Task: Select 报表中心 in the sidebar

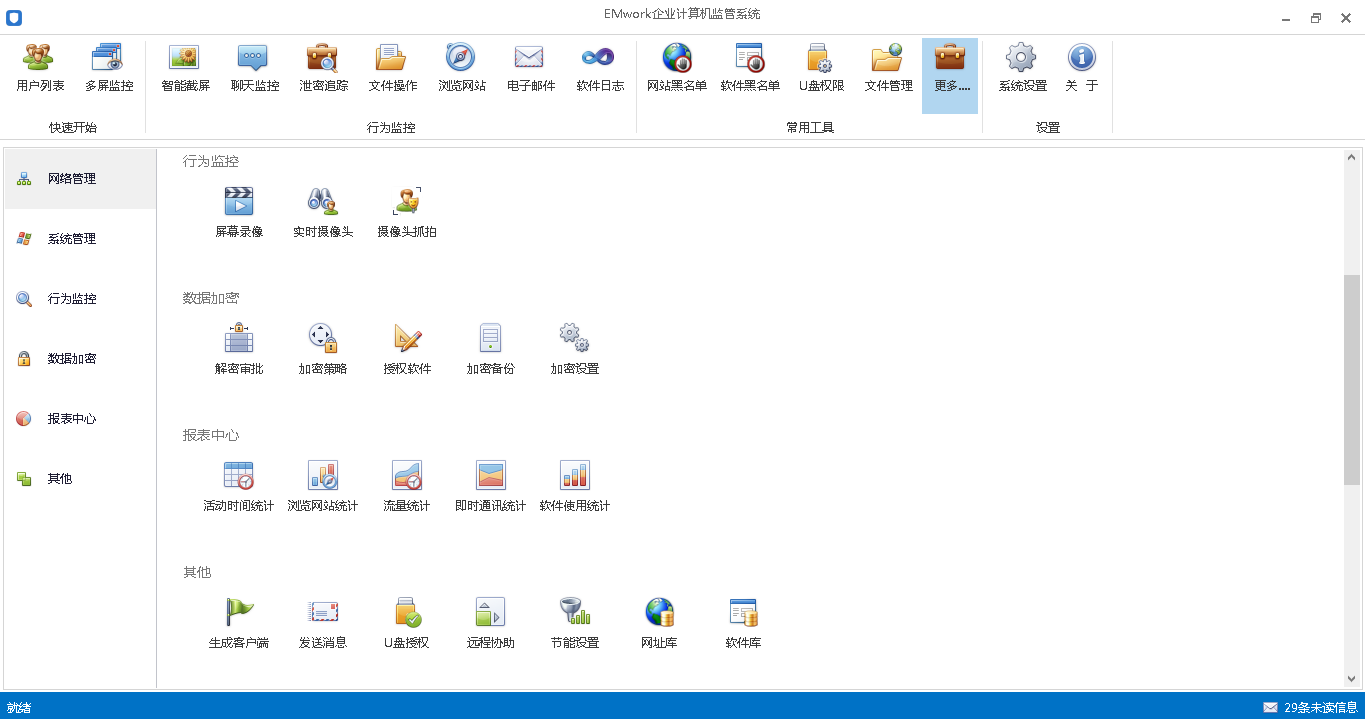Action: 80,419
